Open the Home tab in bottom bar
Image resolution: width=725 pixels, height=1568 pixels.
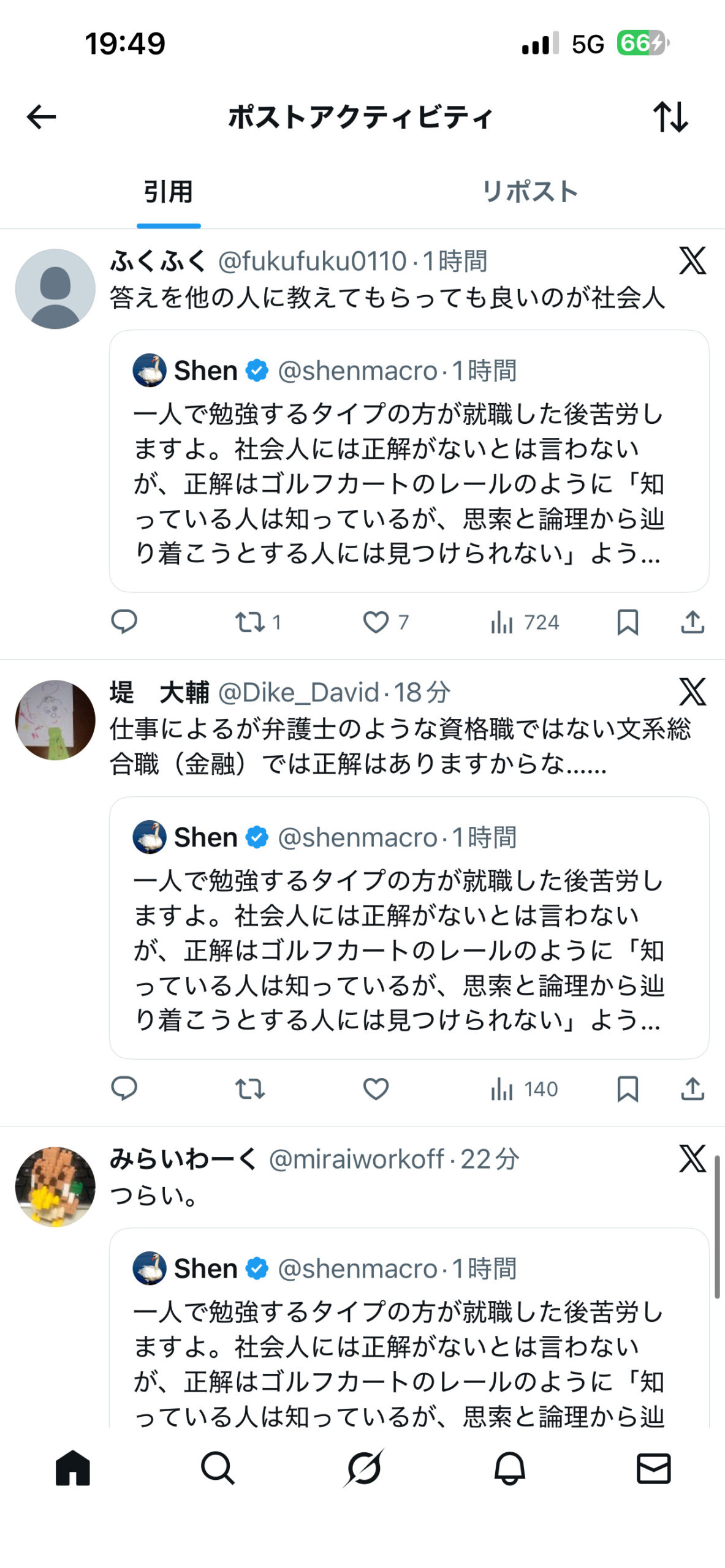tap(73, 1468)
